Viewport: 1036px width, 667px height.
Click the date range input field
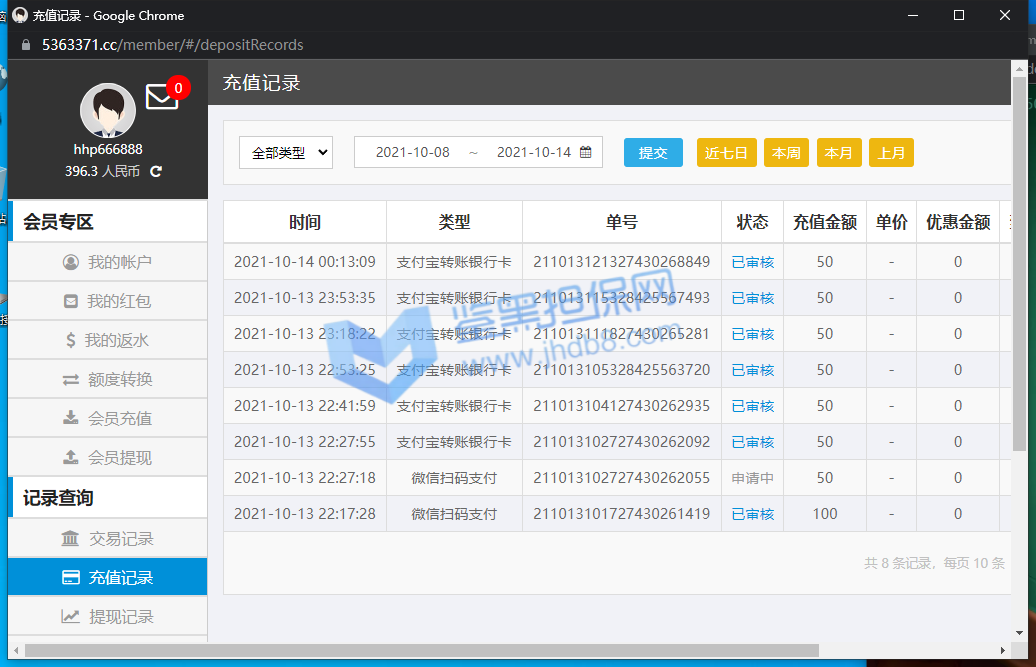pyautogui.click(x=470, y=152)
